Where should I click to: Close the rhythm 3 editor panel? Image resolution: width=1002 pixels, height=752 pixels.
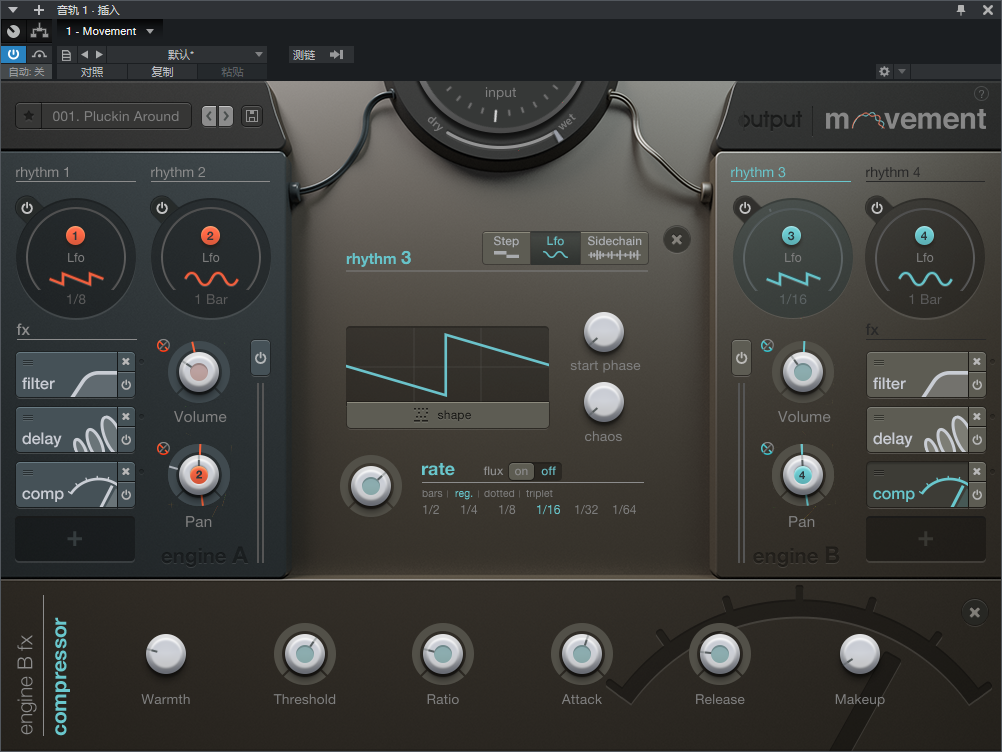[x=677, y=240]
